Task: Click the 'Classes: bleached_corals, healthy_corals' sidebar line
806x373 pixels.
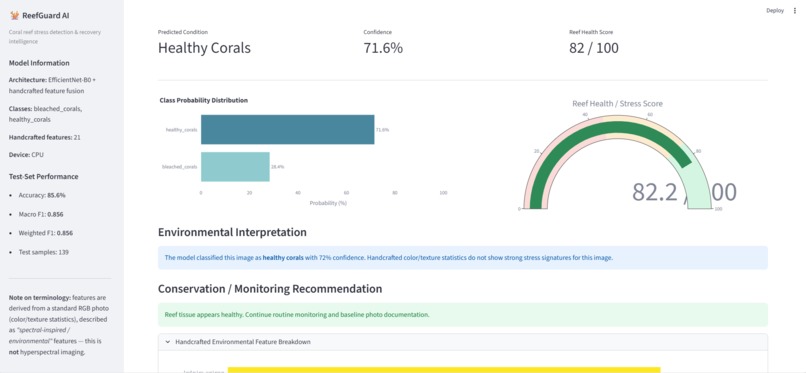Action: point(45,114)
